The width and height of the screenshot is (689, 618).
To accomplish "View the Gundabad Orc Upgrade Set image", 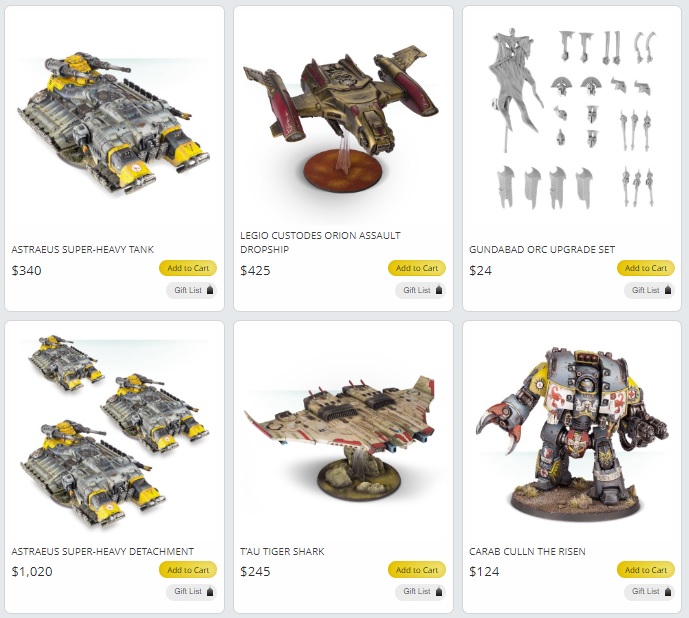I will pos(572,119).
